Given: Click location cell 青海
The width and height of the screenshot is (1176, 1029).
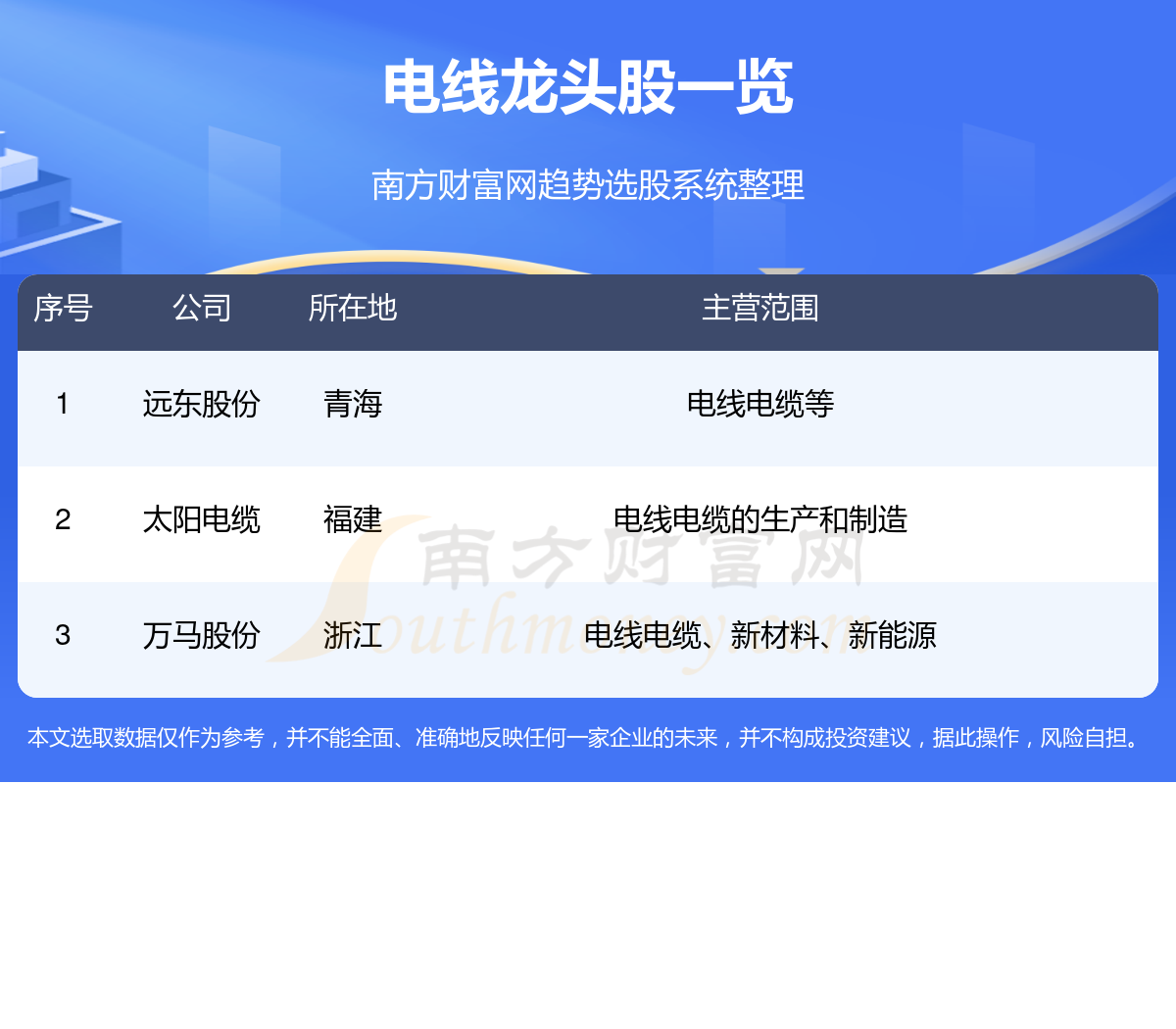Looking at the screenshot, I should tap(353, 404).
